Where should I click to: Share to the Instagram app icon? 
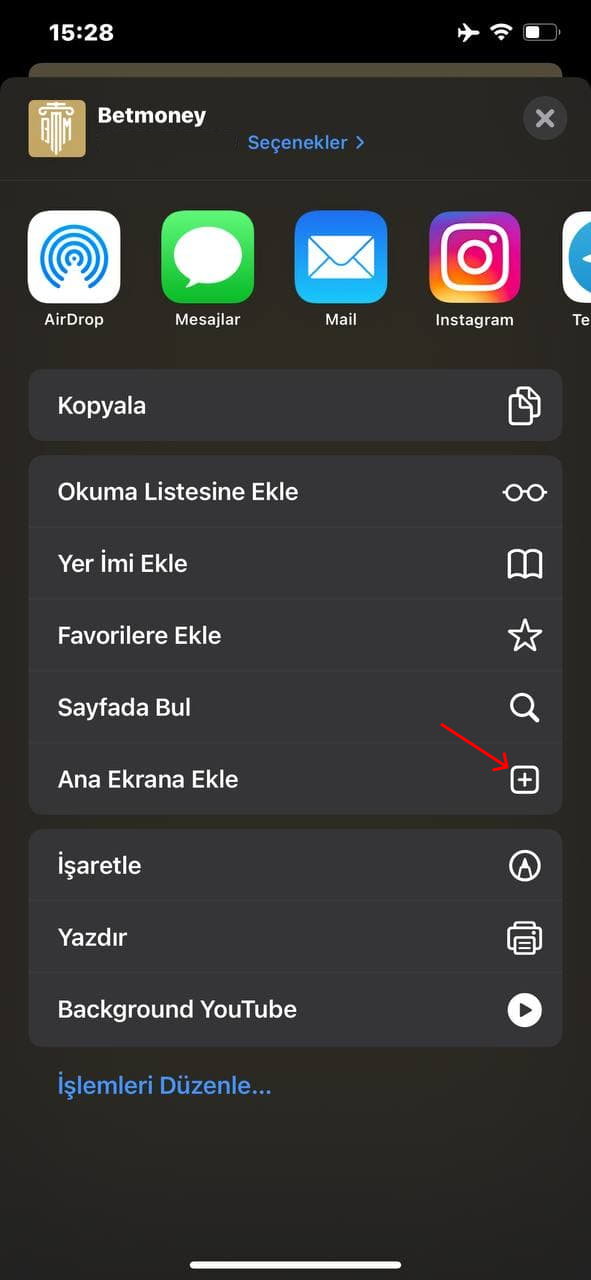(475, 257)
